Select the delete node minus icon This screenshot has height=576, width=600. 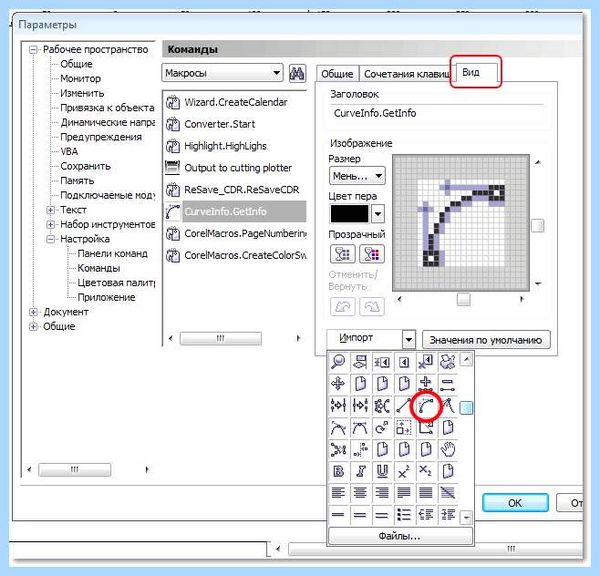(x=447, y=383)
